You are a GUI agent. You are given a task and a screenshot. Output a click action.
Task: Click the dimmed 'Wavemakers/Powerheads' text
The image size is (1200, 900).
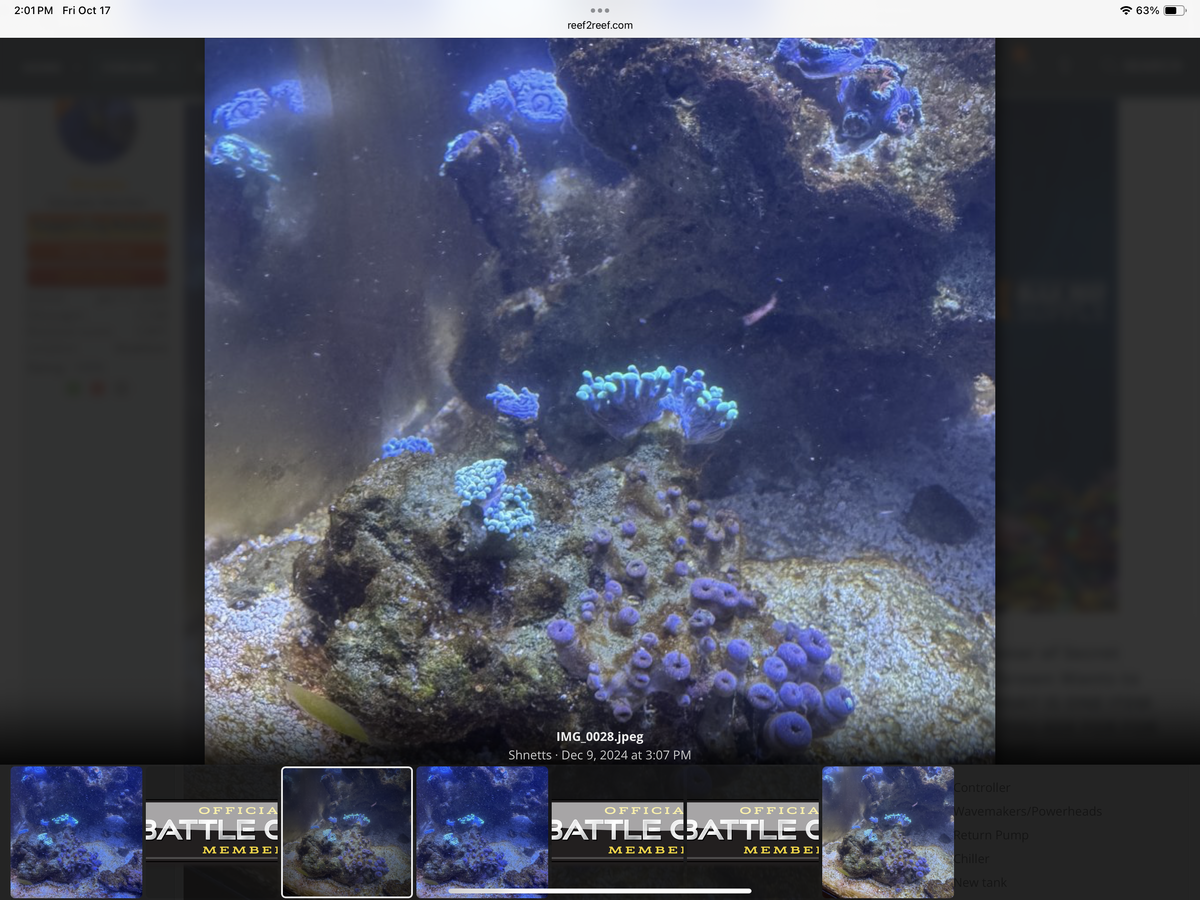pyautogui.click(x=1028, y=811)
